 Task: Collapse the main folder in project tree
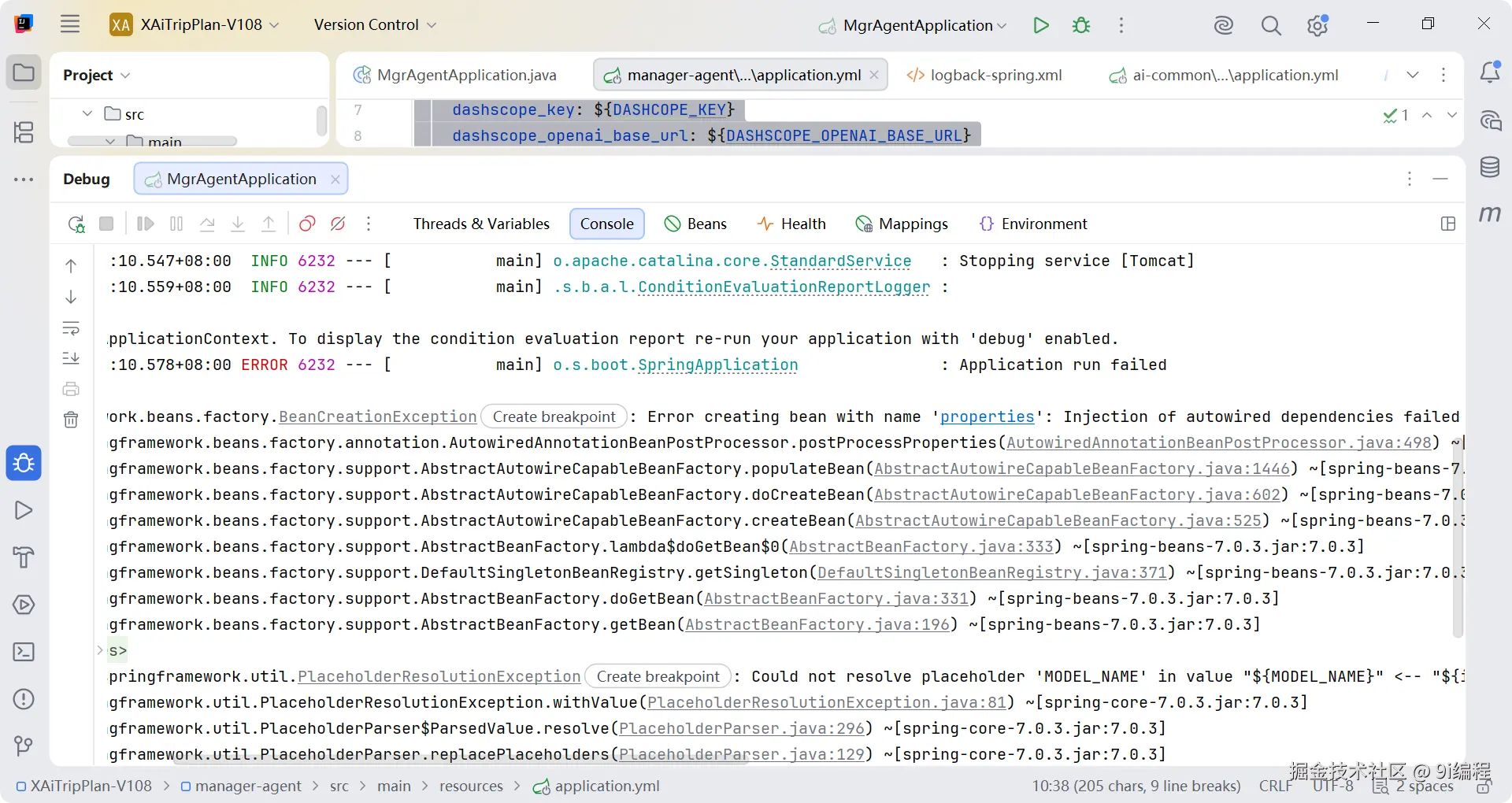110,142
